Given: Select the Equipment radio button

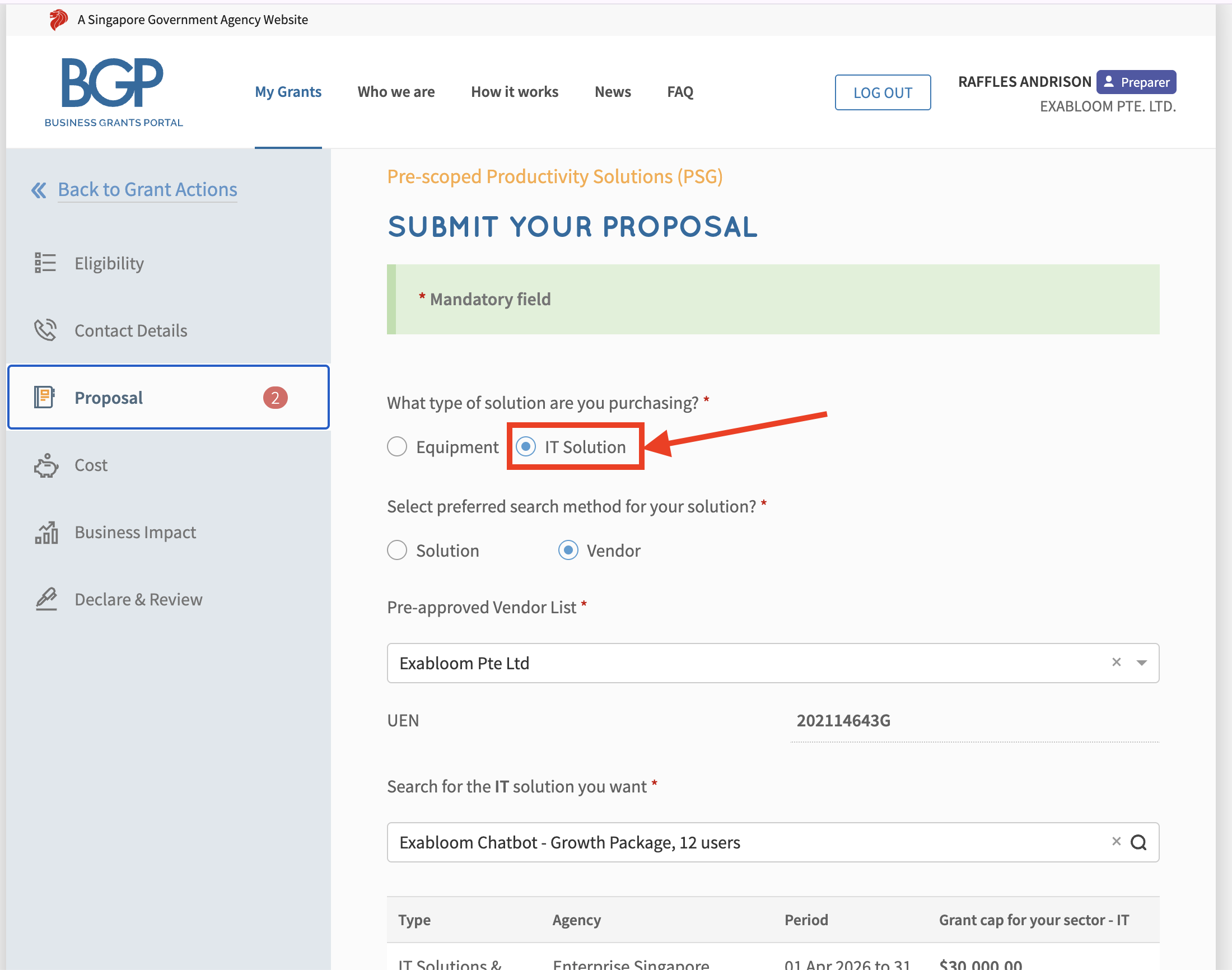Looking at the screenshot, I should click(397, 446).
